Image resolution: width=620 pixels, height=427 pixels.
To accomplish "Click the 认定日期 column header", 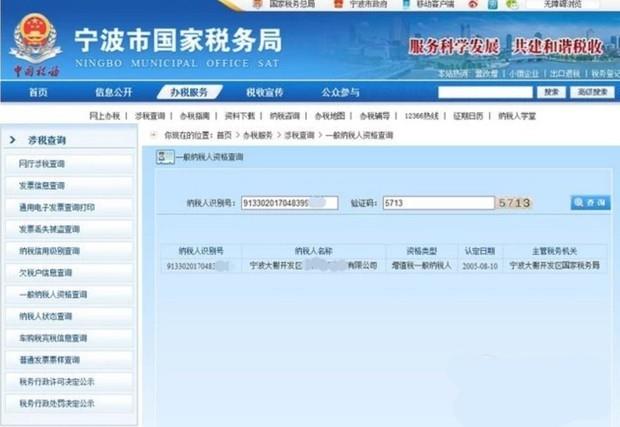I will [x=480, y=251].
